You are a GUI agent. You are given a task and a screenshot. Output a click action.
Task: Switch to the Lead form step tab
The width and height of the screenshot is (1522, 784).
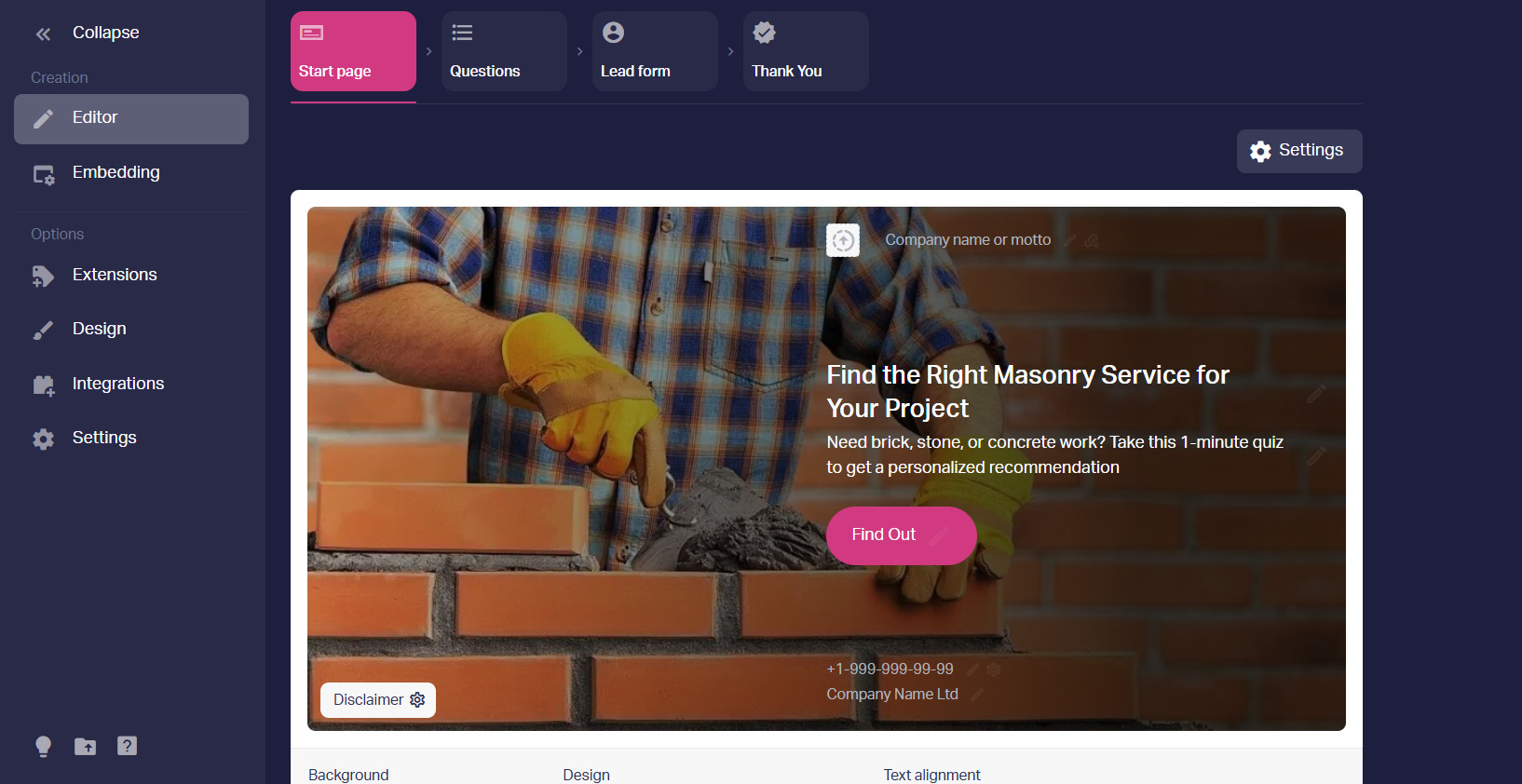tap(655, 51)
